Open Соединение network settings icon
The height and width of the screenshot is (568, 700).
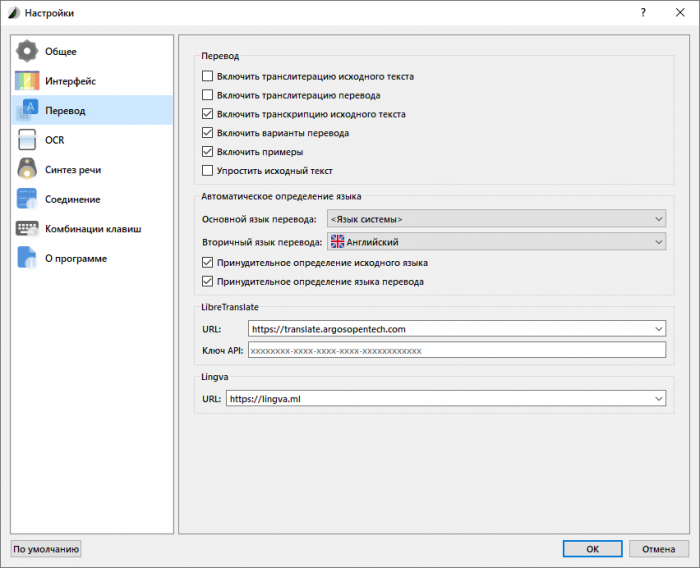tap(28, 199)
